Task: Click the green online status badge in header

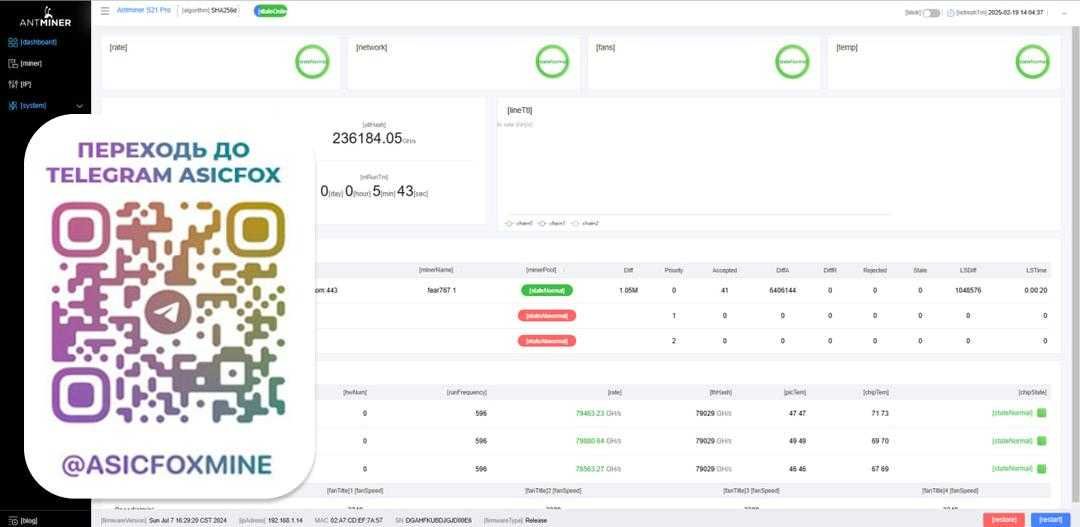Action: coord(271,11)
